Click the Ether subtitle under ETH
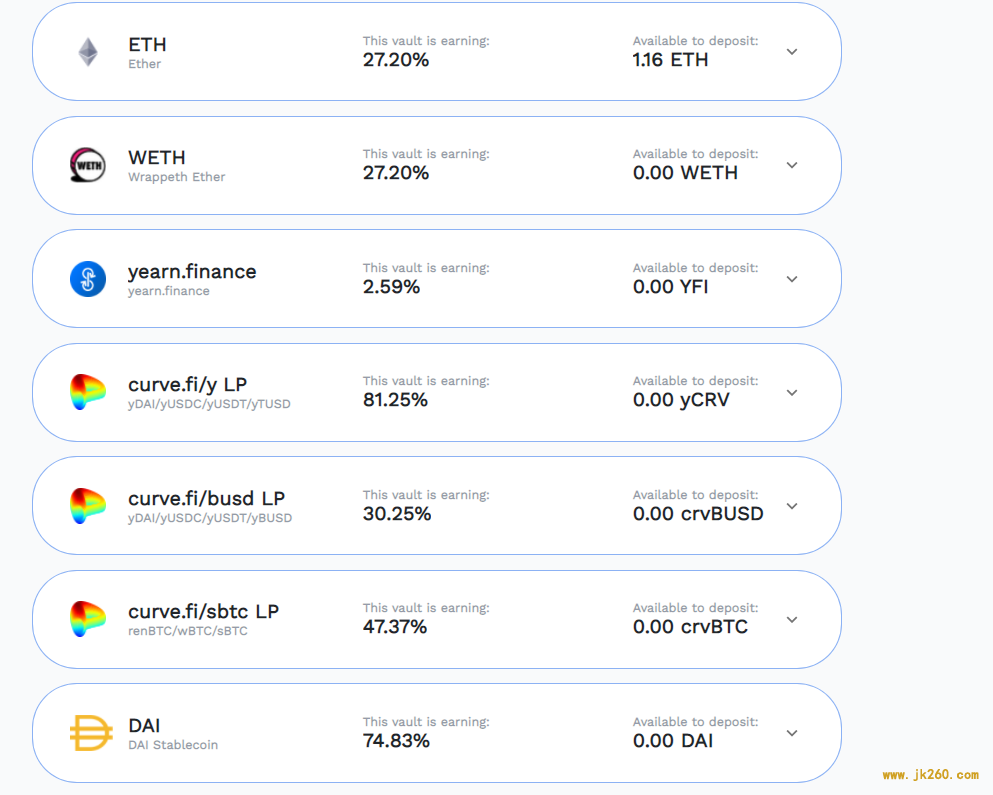 click(x=144, y=64)
